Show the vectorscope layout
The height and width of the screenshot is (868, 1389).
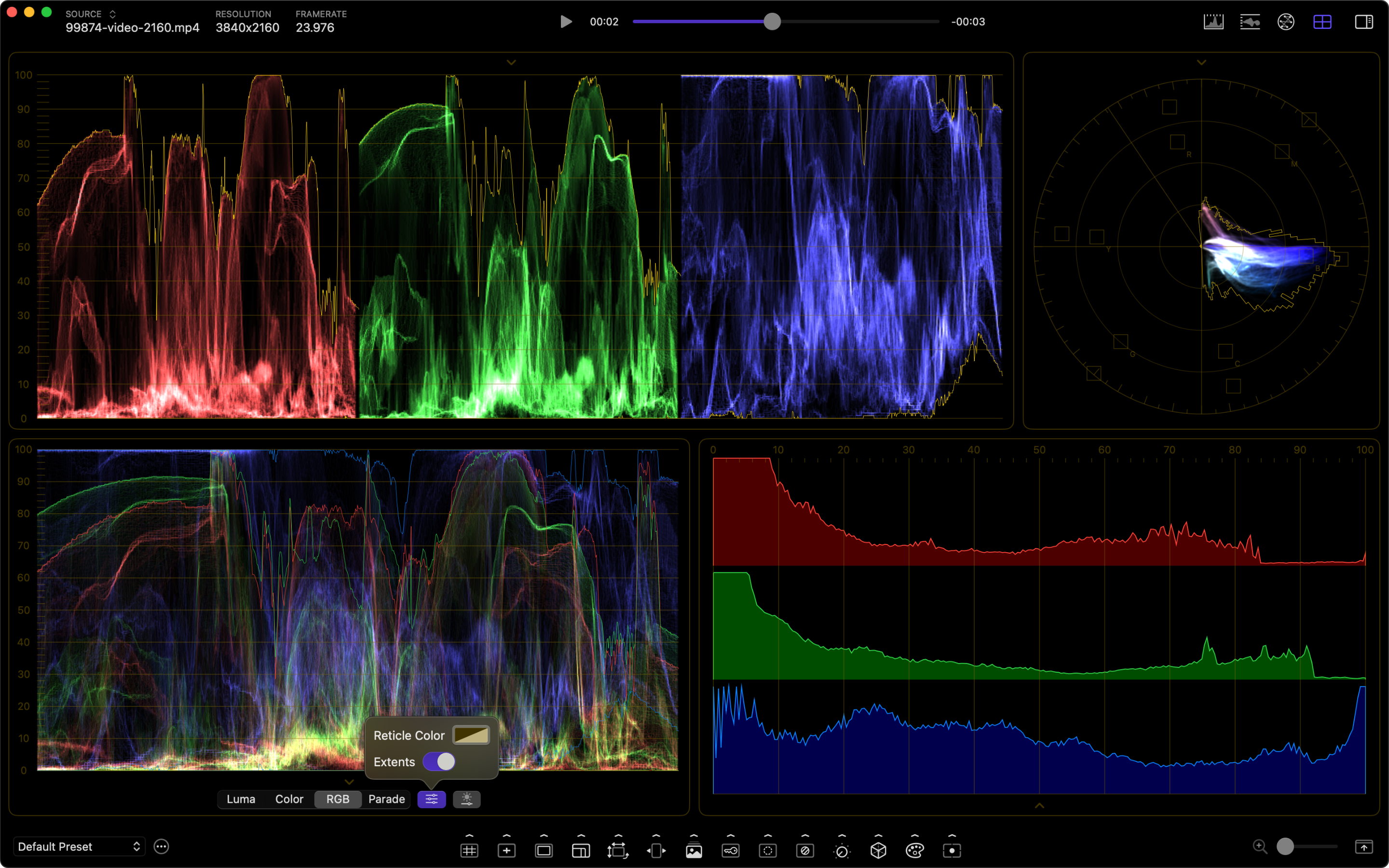pyautogui.click(x=1286, y=22)
